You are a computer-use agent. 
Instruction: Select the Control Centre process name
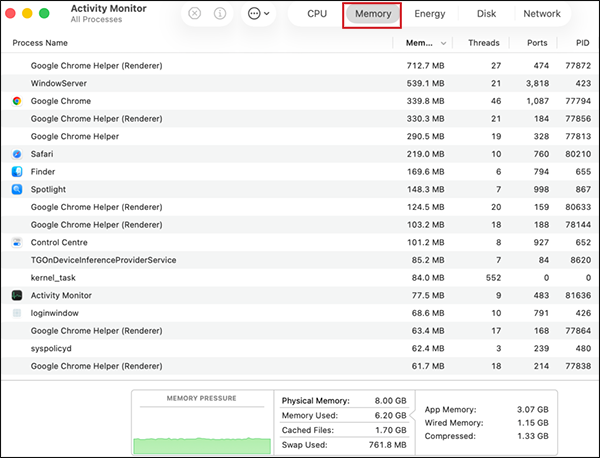(x=59, y=242)
